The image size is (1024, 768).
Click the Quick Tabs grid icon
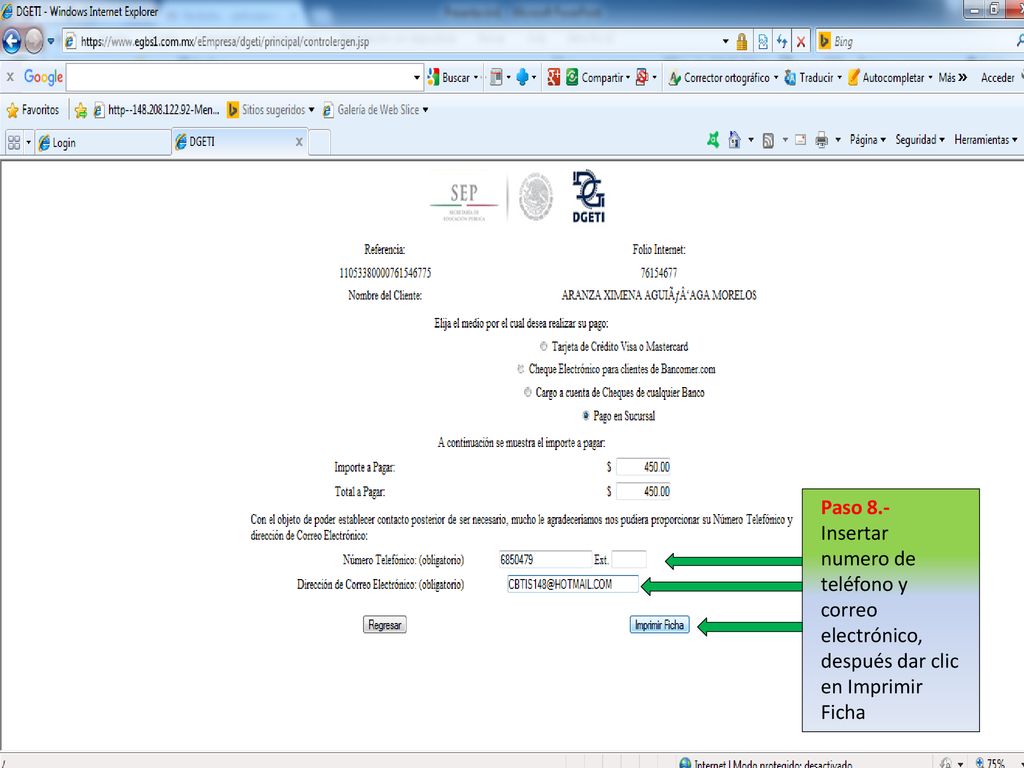[14, 142]
